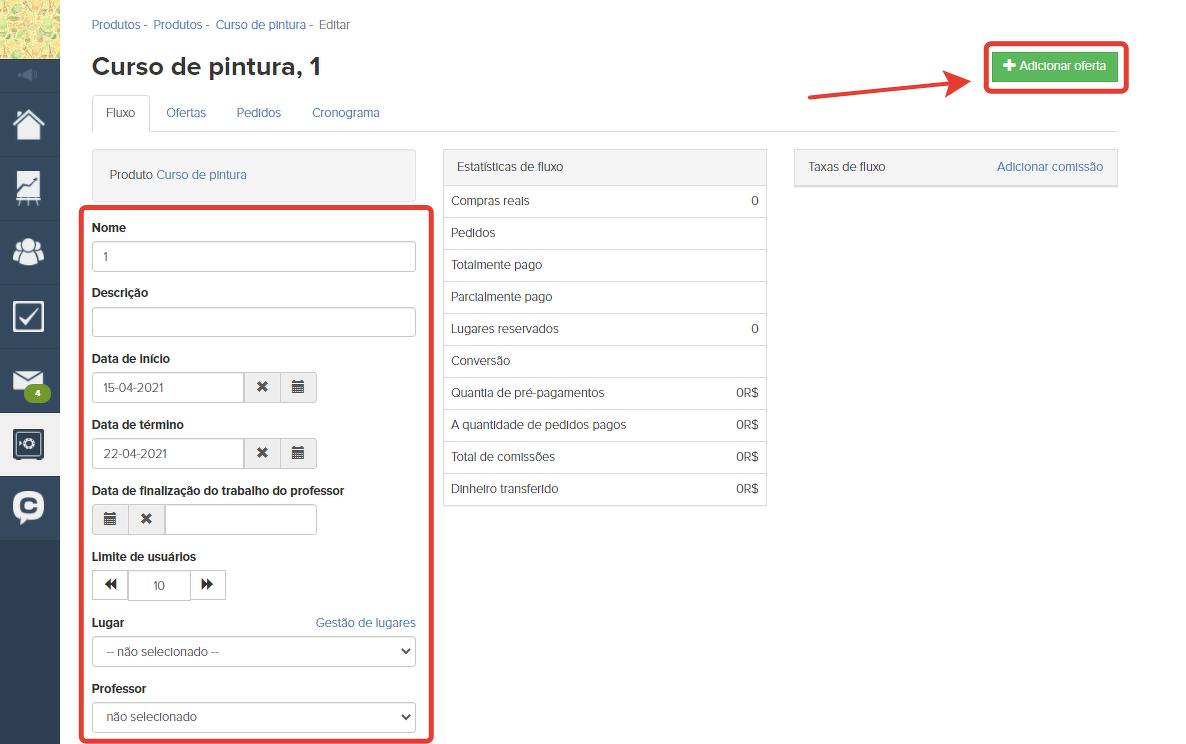Open the safe sales sidebar icon
Screen dimensions: 1186x744
point(29,444)
